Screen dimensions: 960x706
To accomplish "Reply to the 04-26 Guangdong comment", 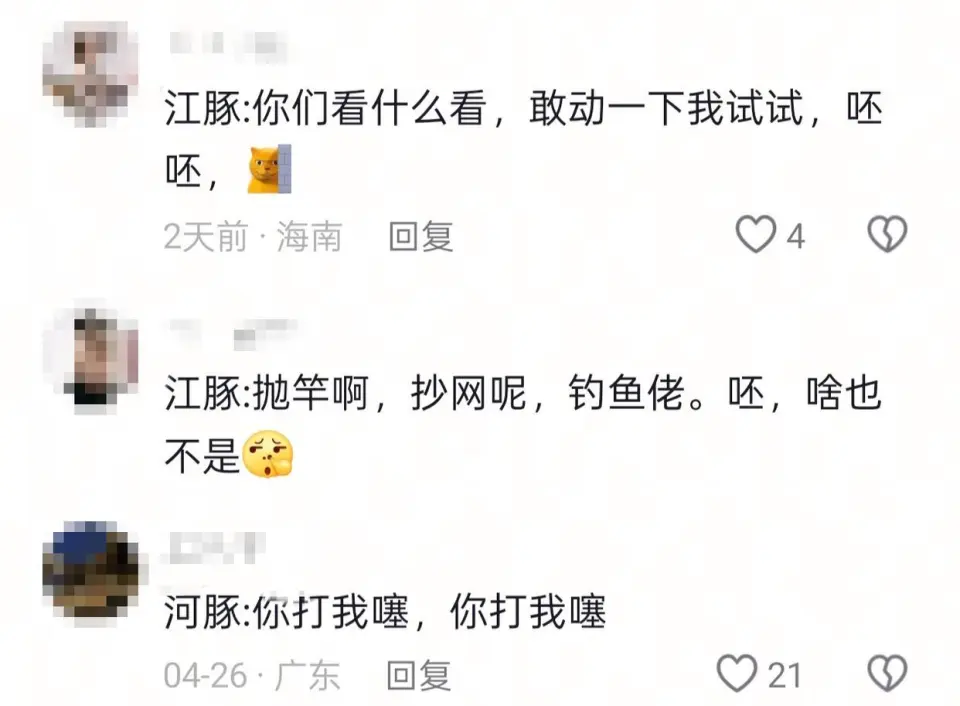I will tap(419, 675).
